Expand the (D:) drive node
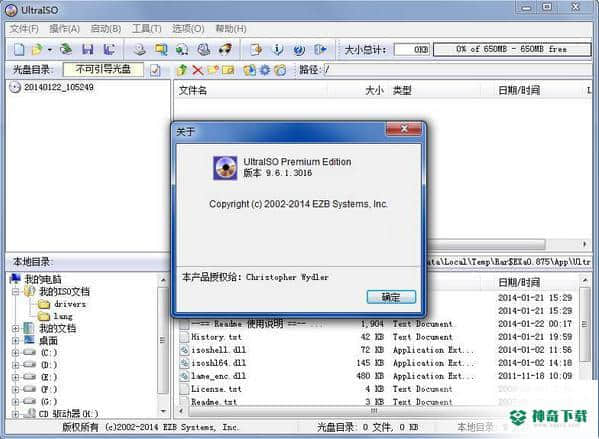This screenshot has height=439, width=599. click(x=15, y=365)
